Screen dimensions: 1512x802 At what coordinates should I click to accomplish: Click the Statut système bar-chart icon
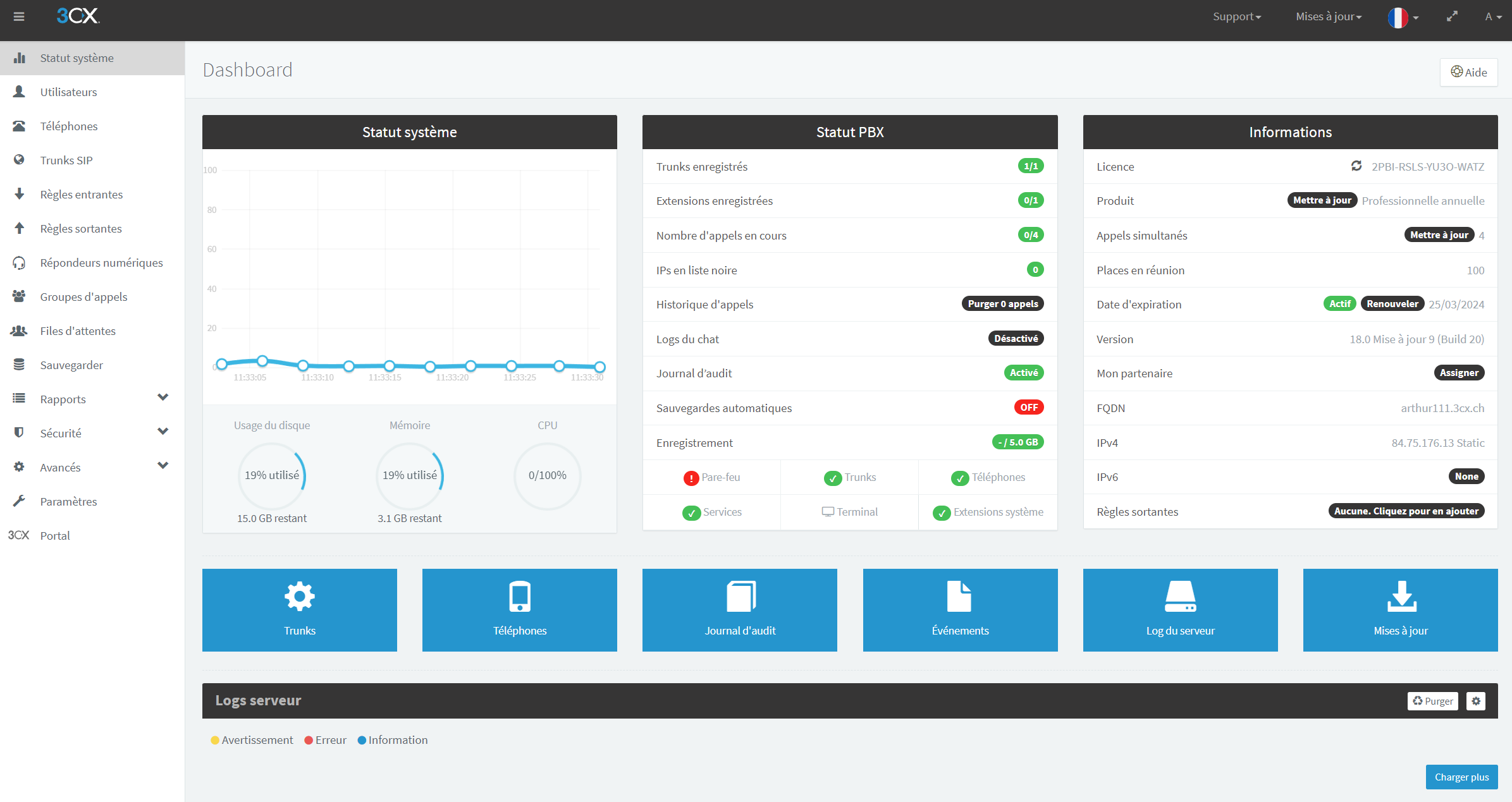point(20,58)
